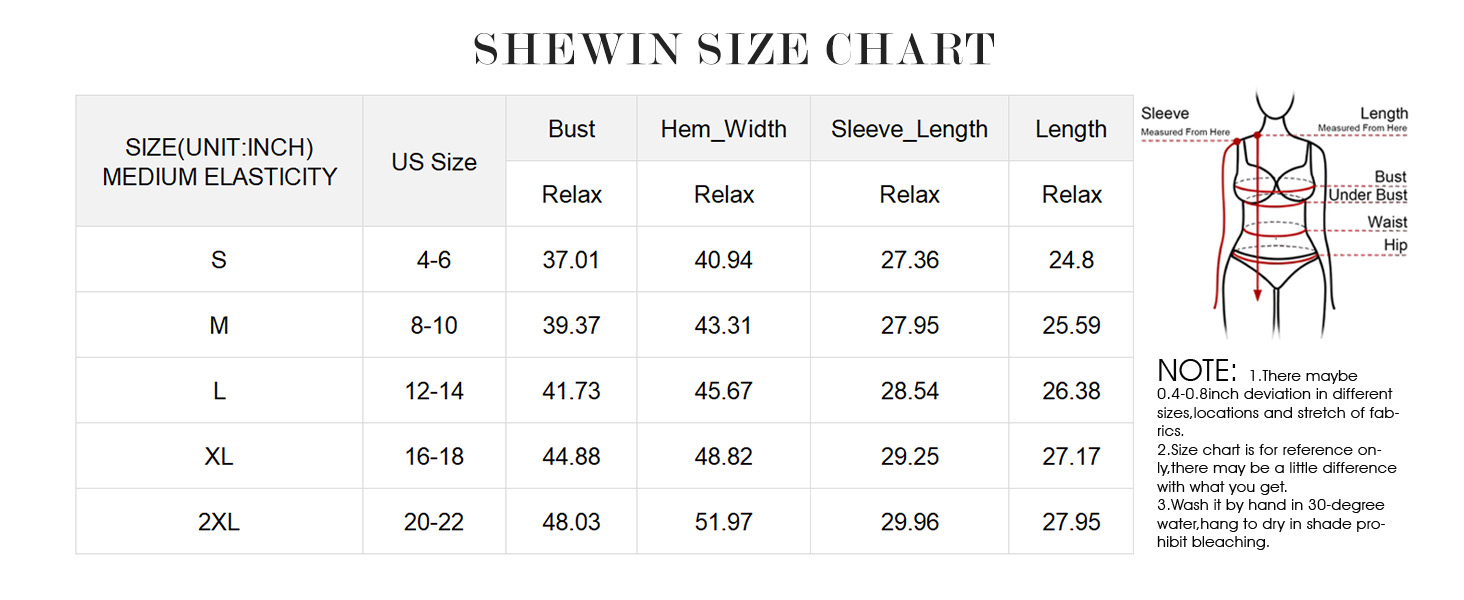Select the size M row label
This screenshot has width=1464, height=600.
pos(219,326)
